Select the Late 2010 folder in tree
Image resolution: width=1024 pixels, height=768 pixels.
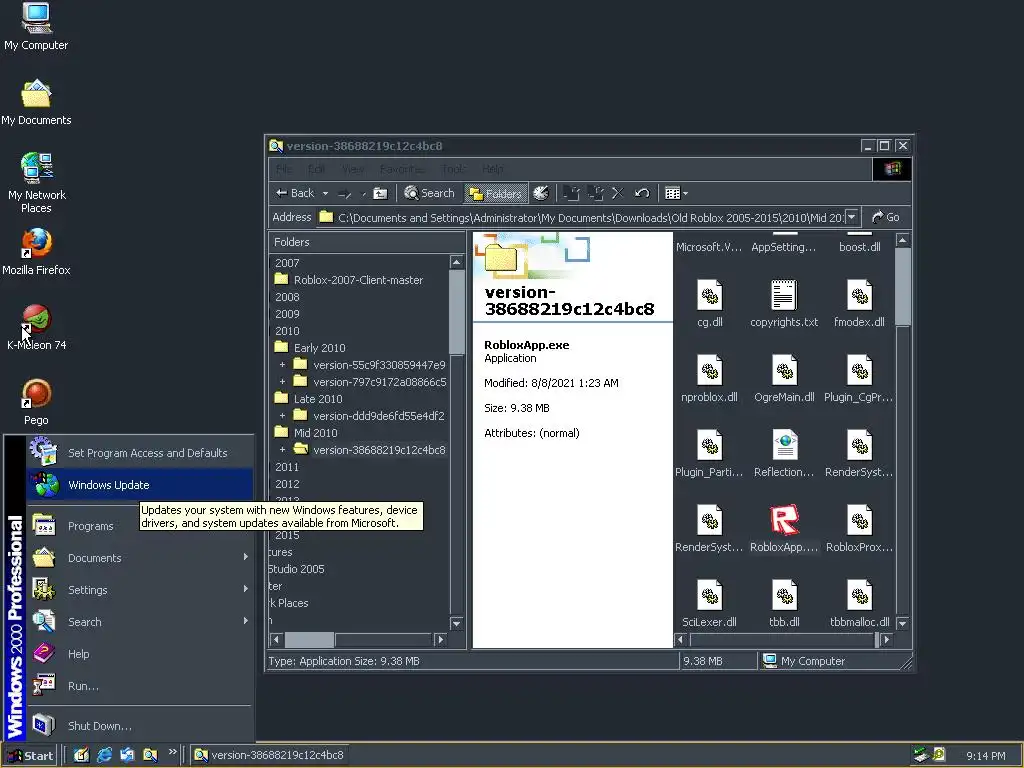[x=308, y=399]
